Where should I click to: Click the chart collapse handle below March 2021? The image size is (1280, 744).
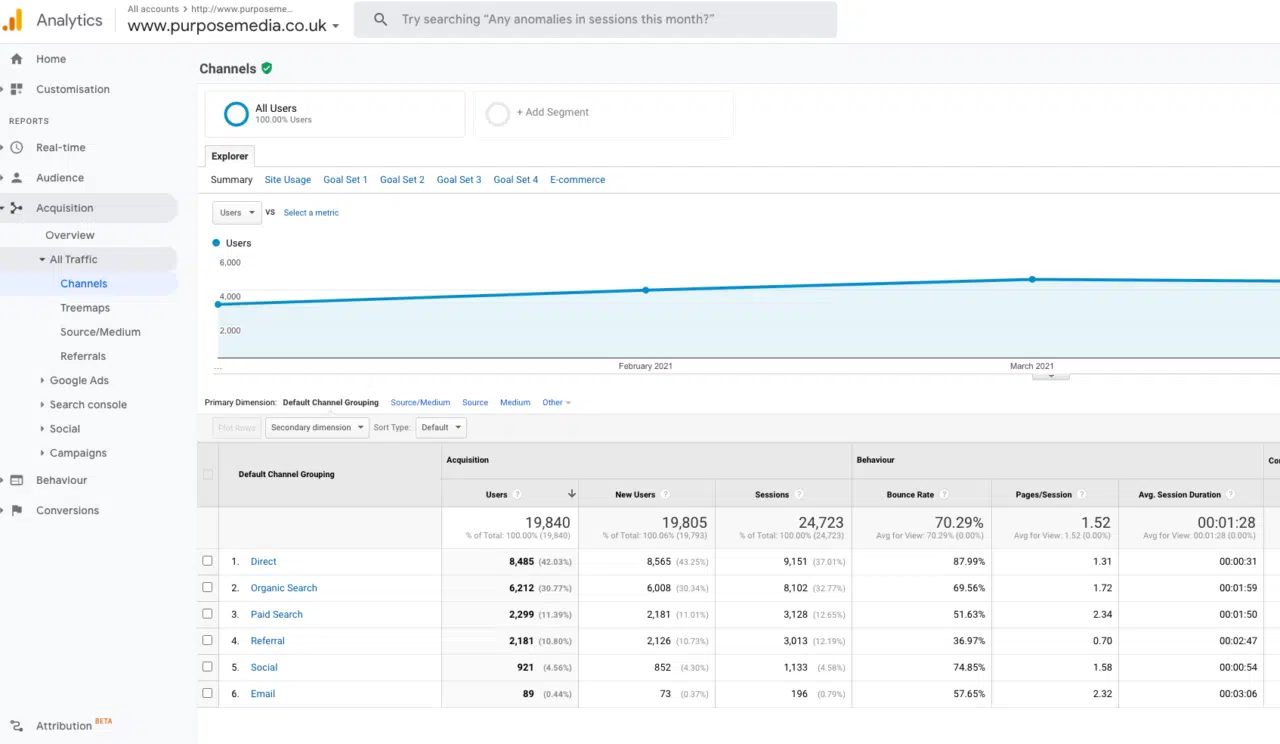pyautogui.click(x=1050, y=376)
